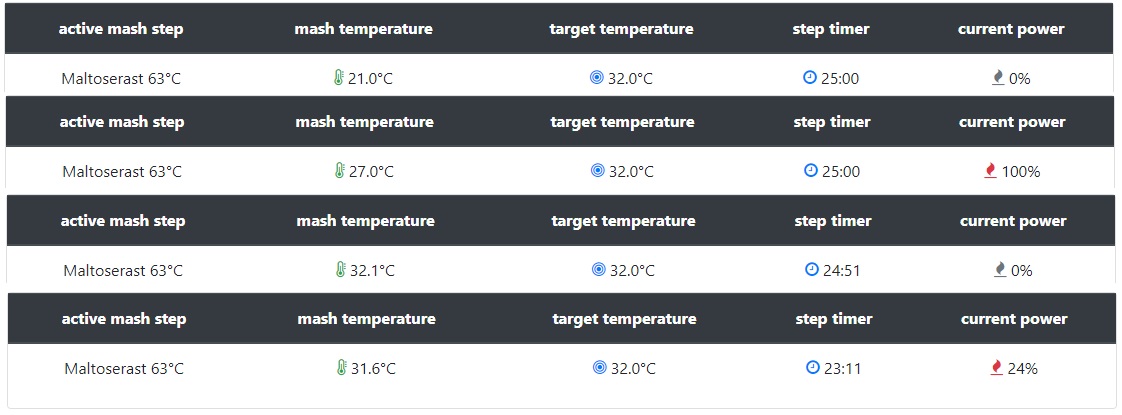Click the 23:11 step timer value
The height and width of the screenshot is (415, 1122).
tap(841, 368)
